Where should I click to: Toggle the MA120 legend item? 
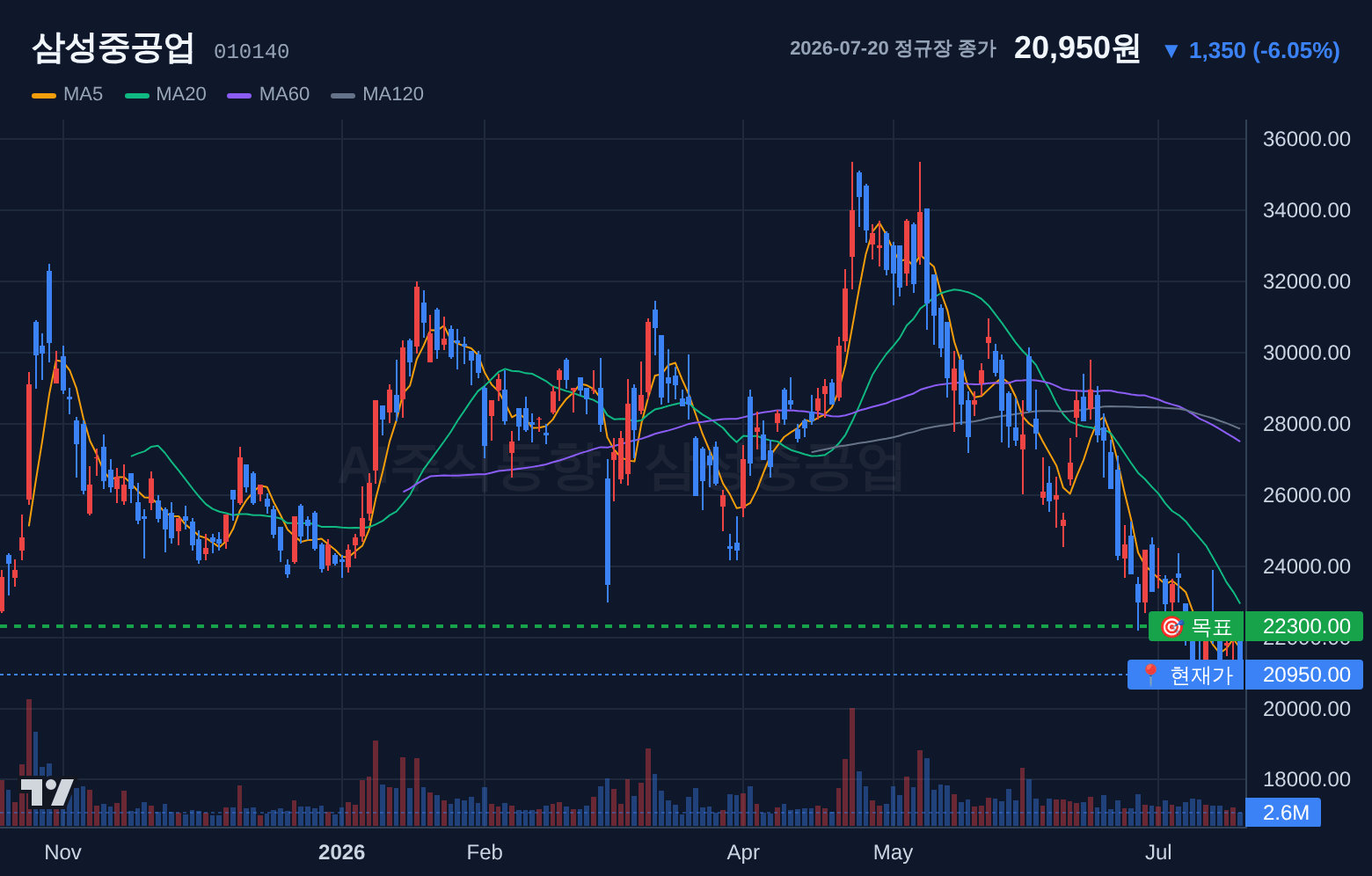(x=377, y=94)
